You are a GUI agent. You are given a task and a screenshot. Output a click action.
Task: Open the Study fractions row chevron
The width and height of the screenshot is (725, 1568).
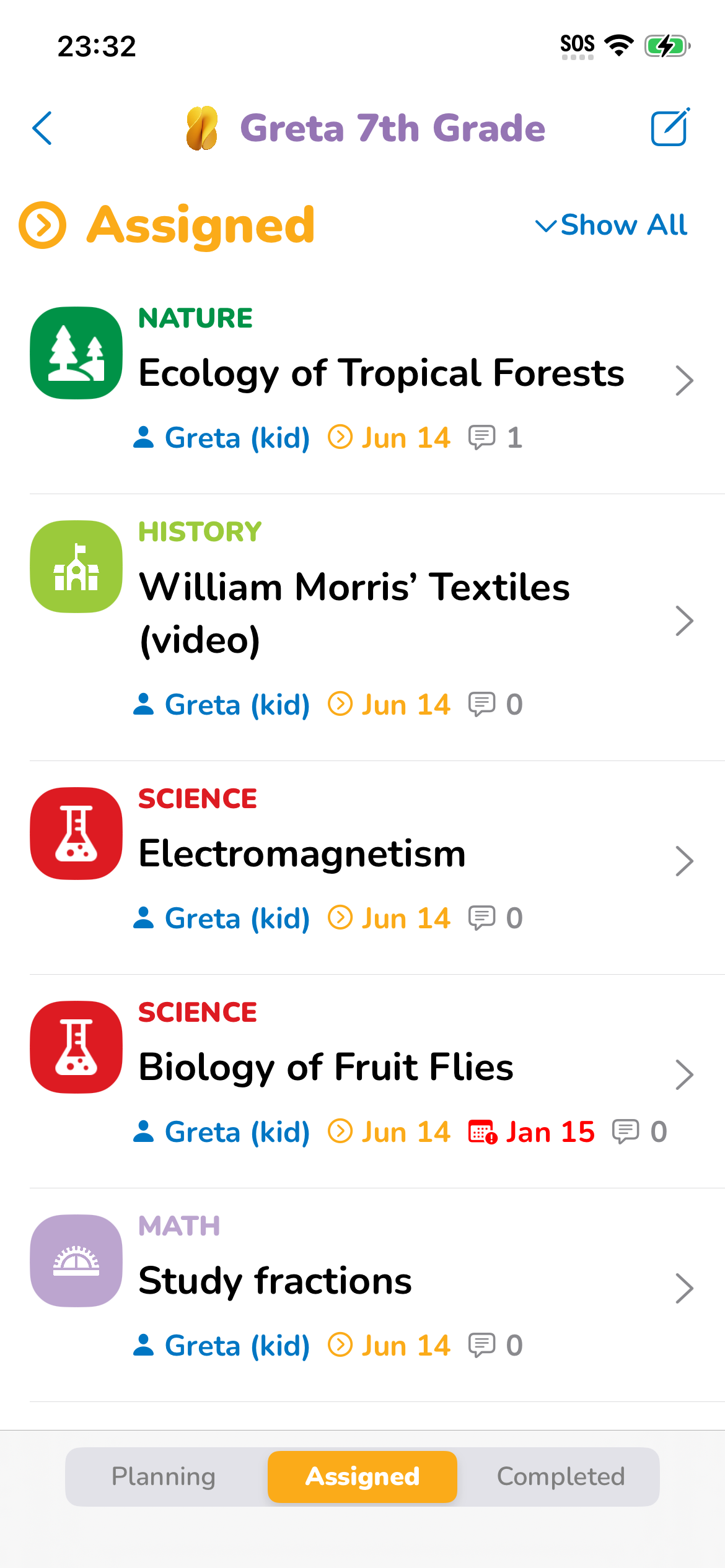[x=683, y=1288]
